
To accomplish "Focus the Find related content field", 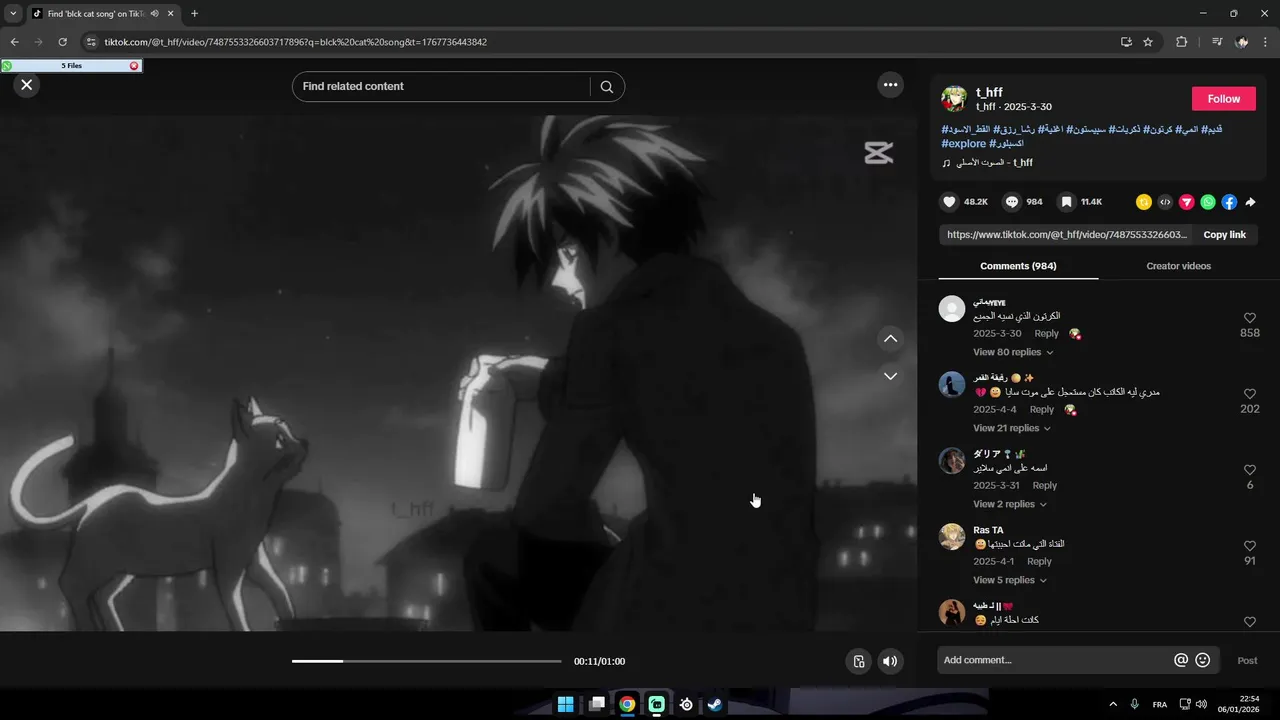I will (444, 87).
